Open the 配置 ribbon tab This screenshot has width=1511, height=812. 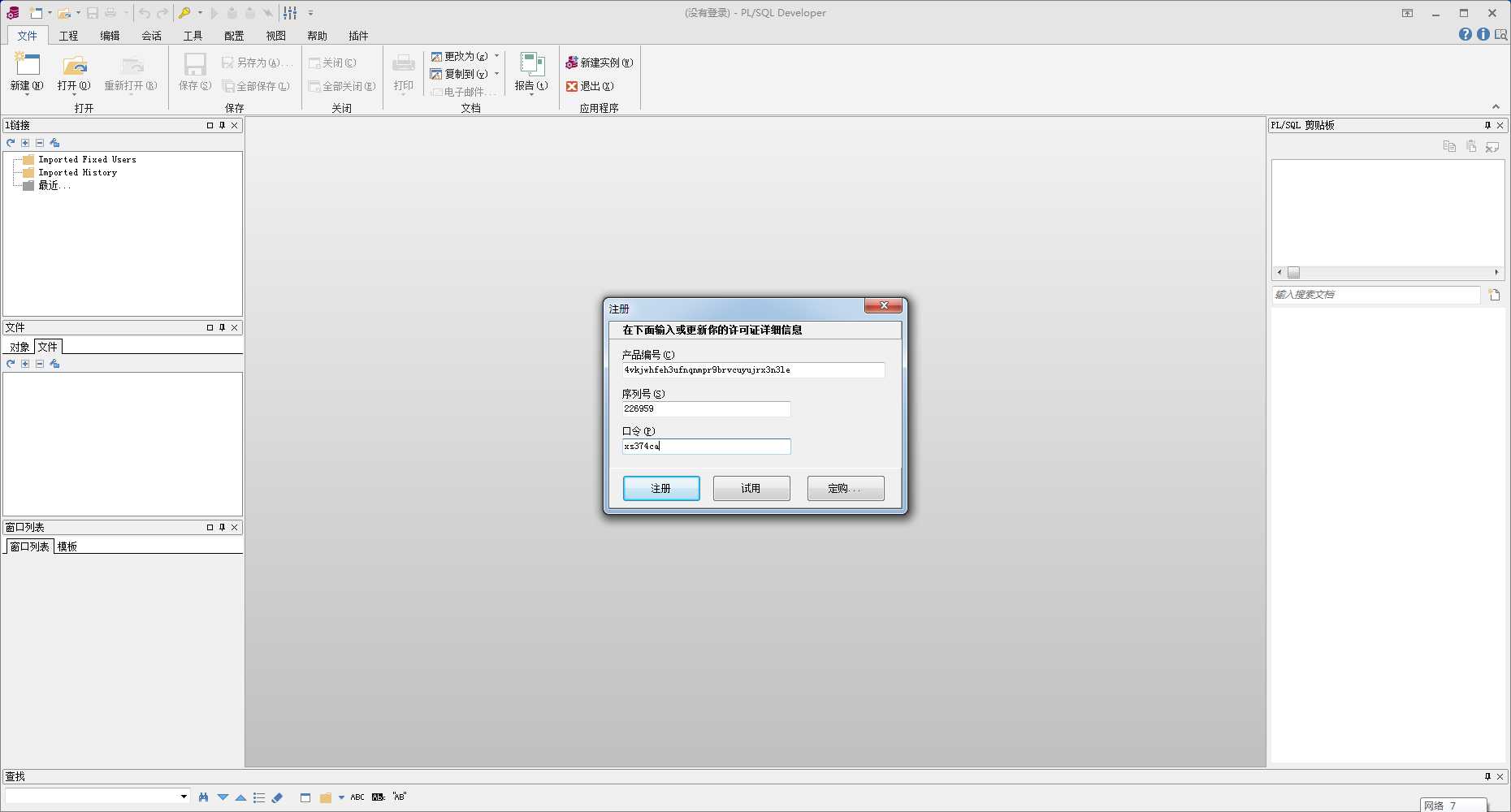click(234, 36)
